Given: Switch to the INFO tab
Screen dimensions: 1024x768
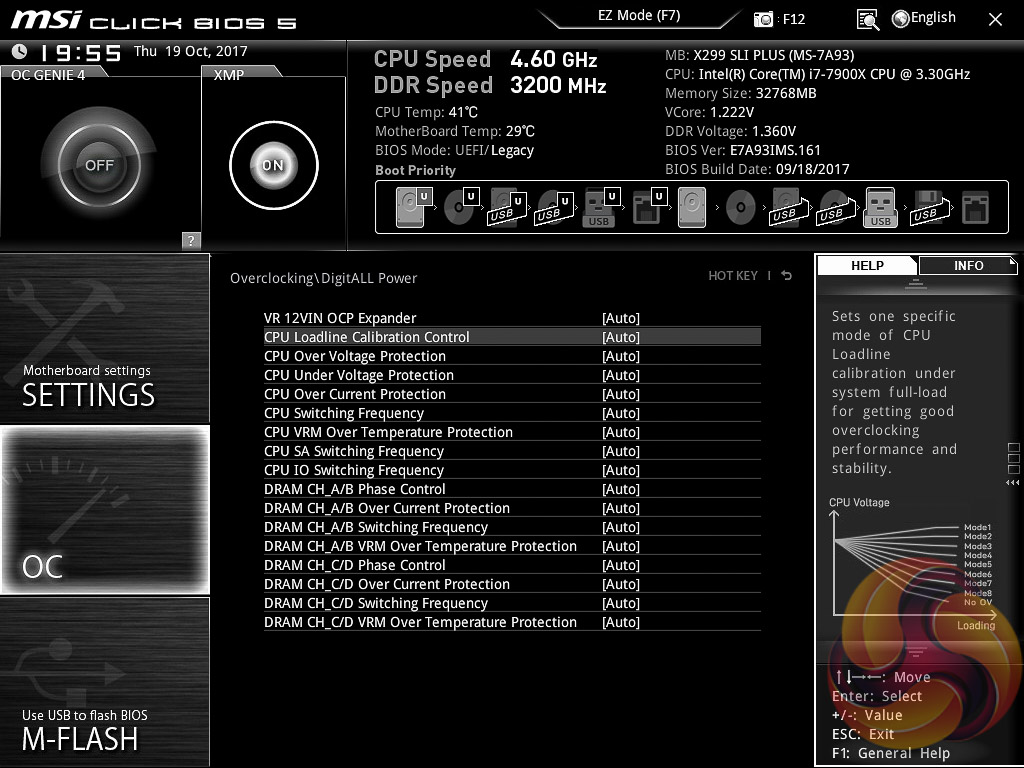Looking at the screenshot, I should coord(968,265).
